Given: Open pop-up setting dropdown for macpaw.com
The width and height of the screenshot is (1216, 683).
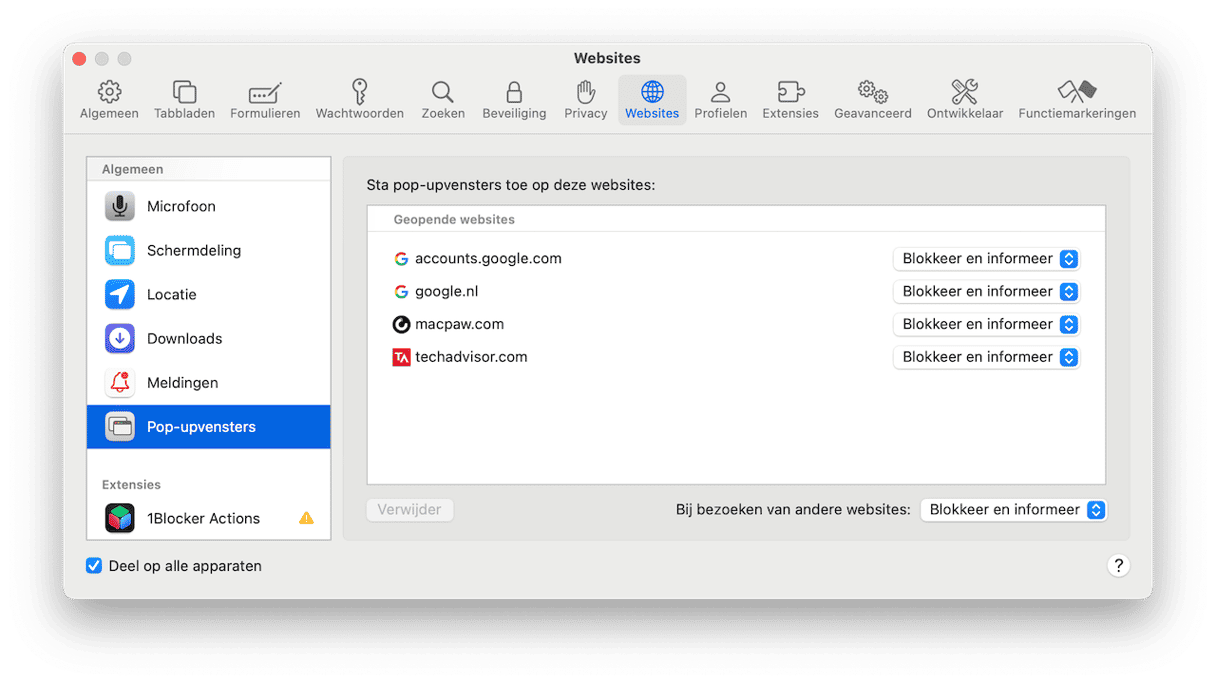Looking at the screenshot, I should tap(986, 324).
